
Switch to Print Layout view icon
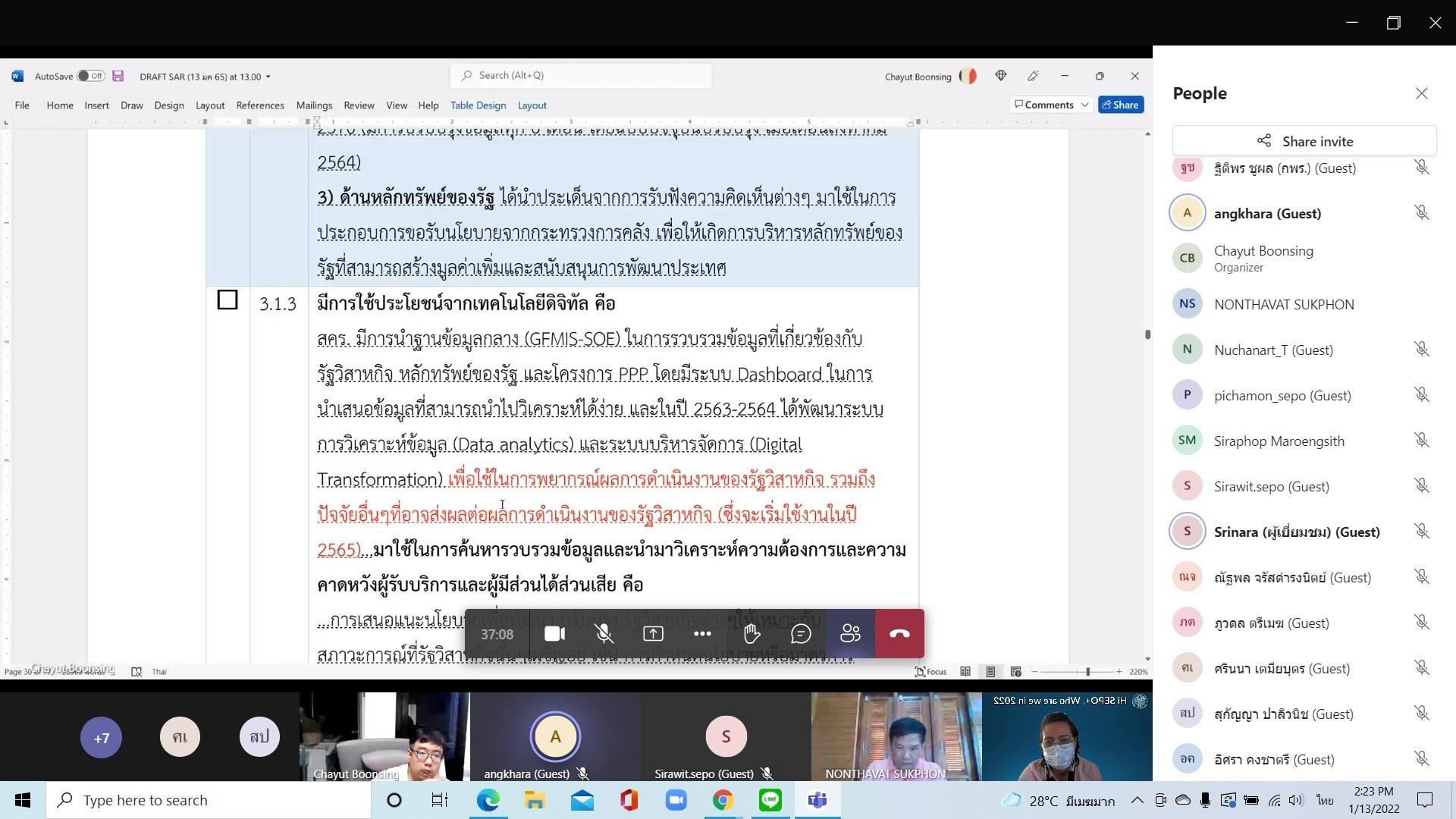pos(990,672)
